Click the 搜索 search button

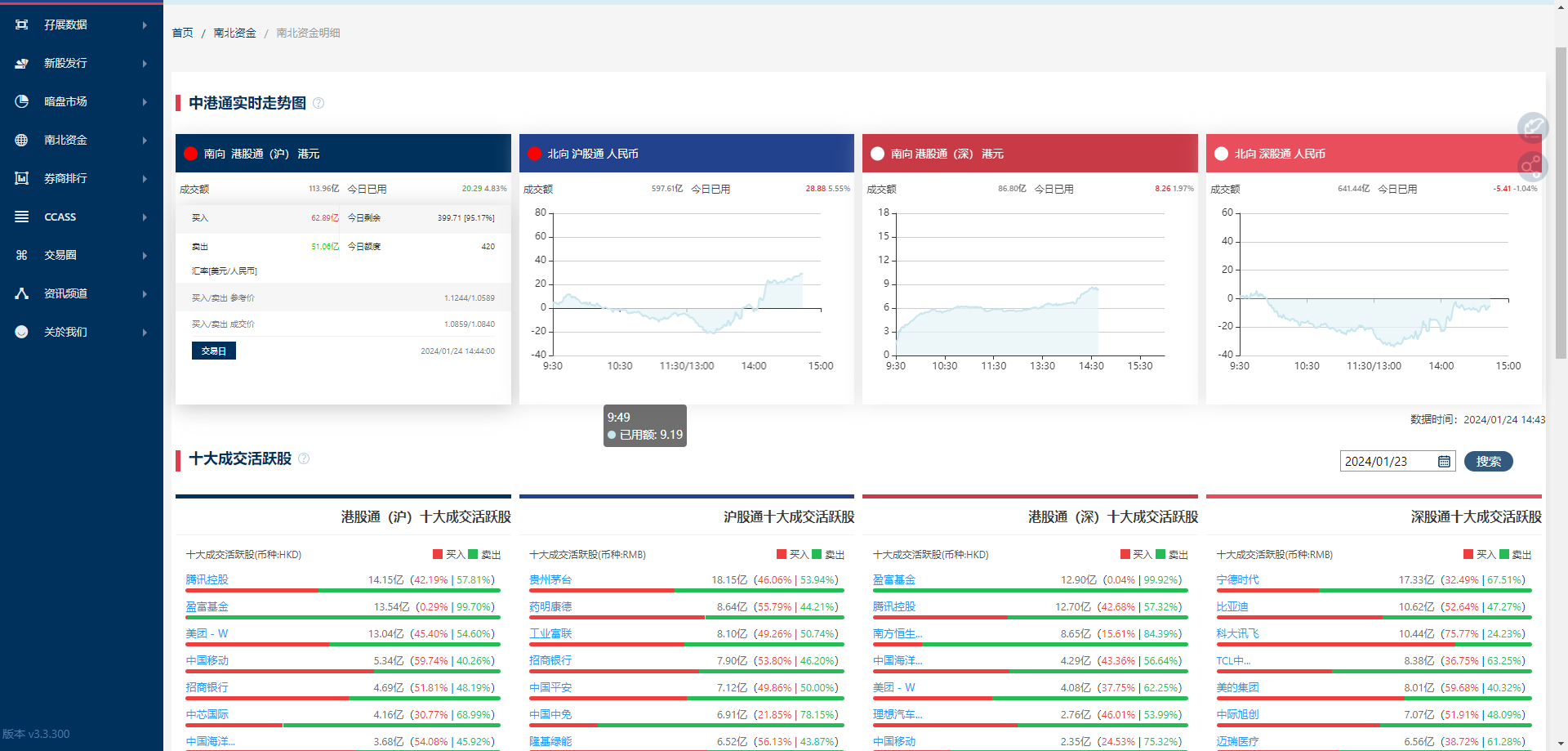tap(1488, 462)
